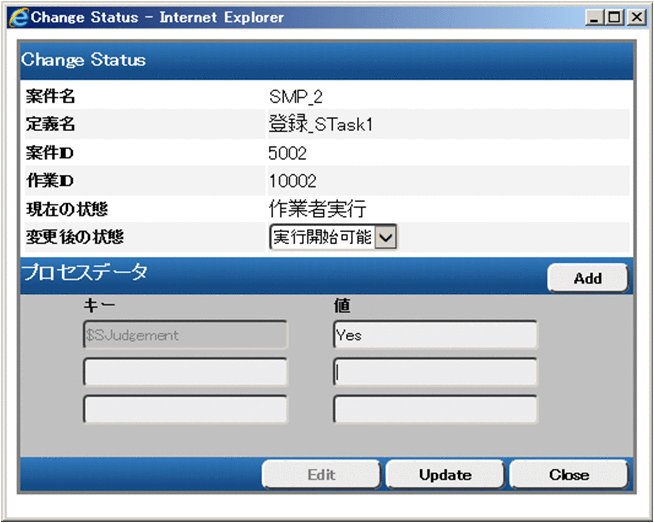Click the third row value field

click(435, 409)
